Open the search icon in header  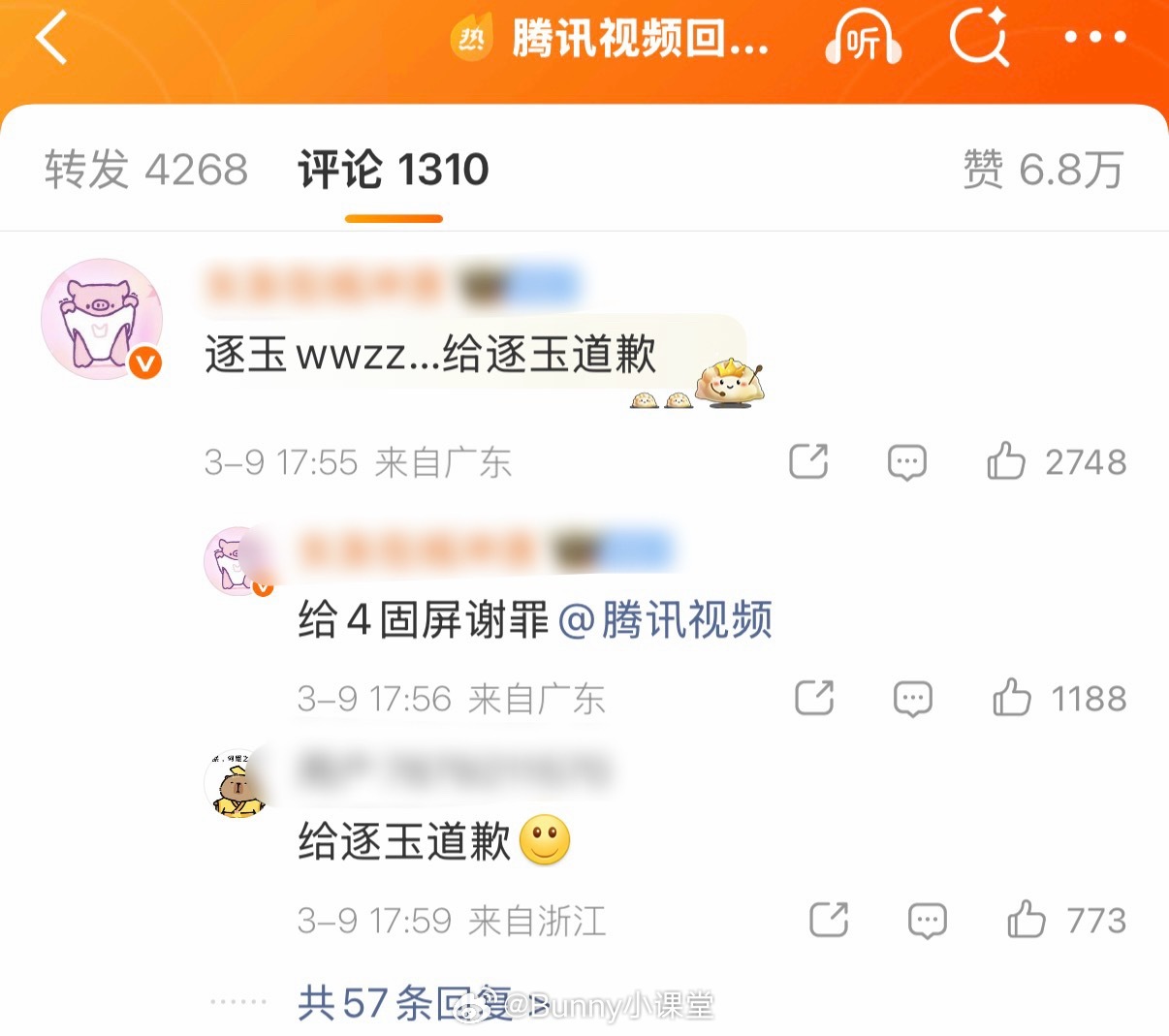(979, 39)
